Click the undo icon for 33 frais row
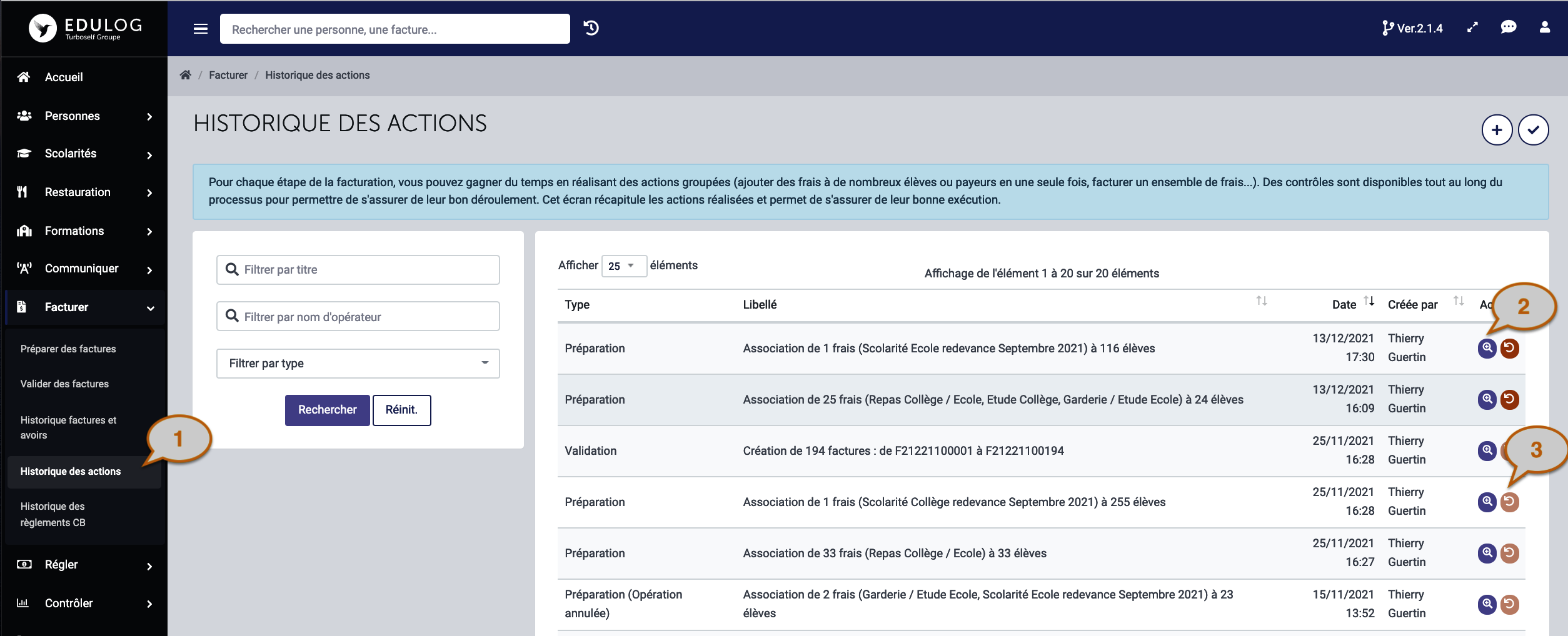1568x636 pixels. point(1510,553)
